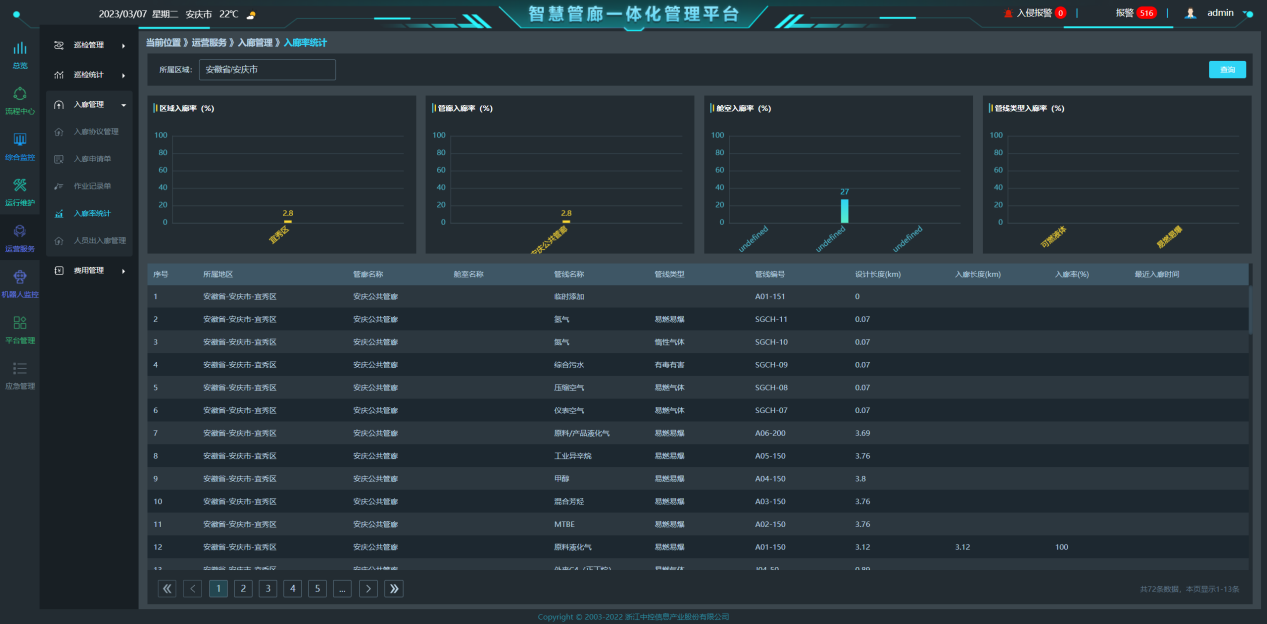Click pipeline code SGCH-11 cell
This screenshot has width=1267, height=624.
tap(771, 319)
